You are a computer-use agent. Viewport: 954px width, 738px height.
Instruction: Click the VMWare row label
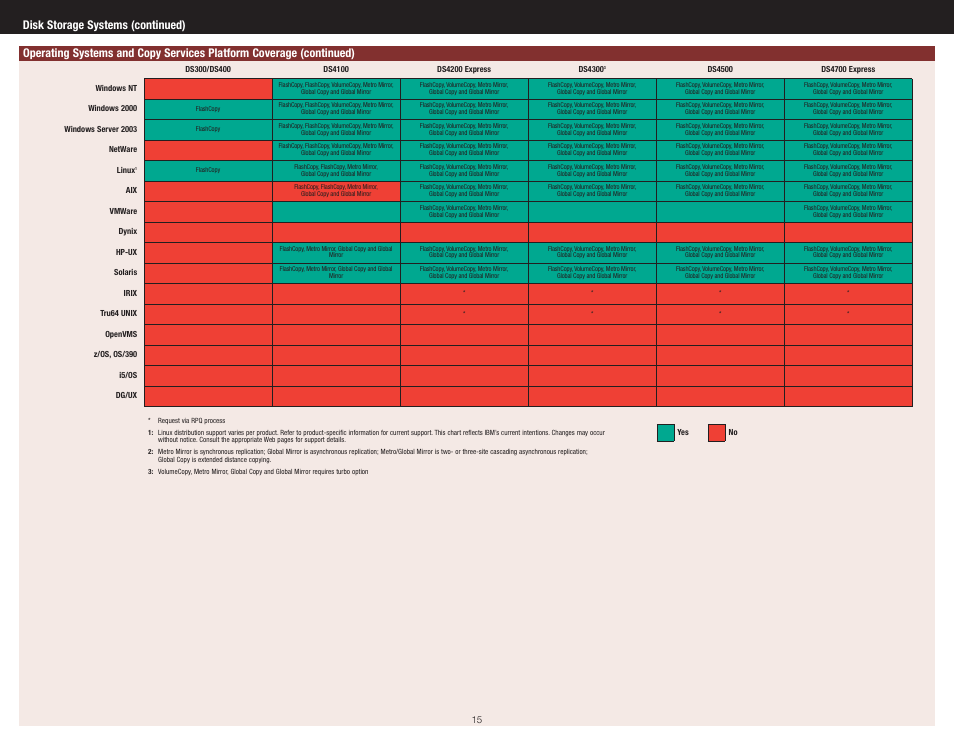123,211
